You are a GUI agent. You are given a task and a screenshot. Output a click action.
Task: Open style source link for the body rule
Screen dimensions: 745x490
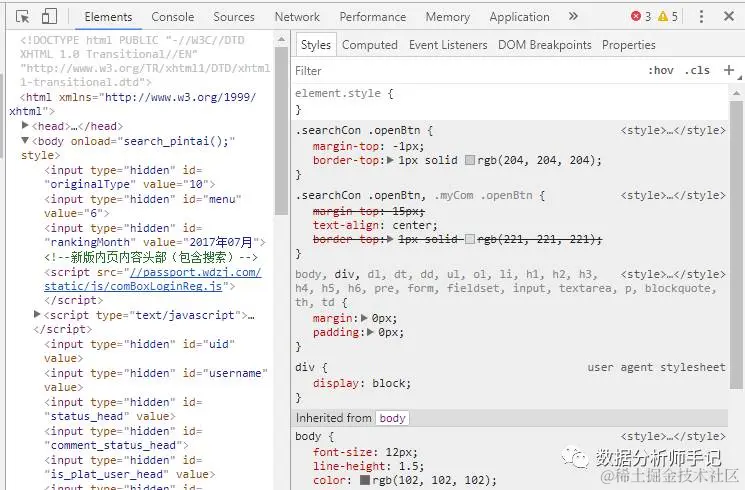click(673, 436)
